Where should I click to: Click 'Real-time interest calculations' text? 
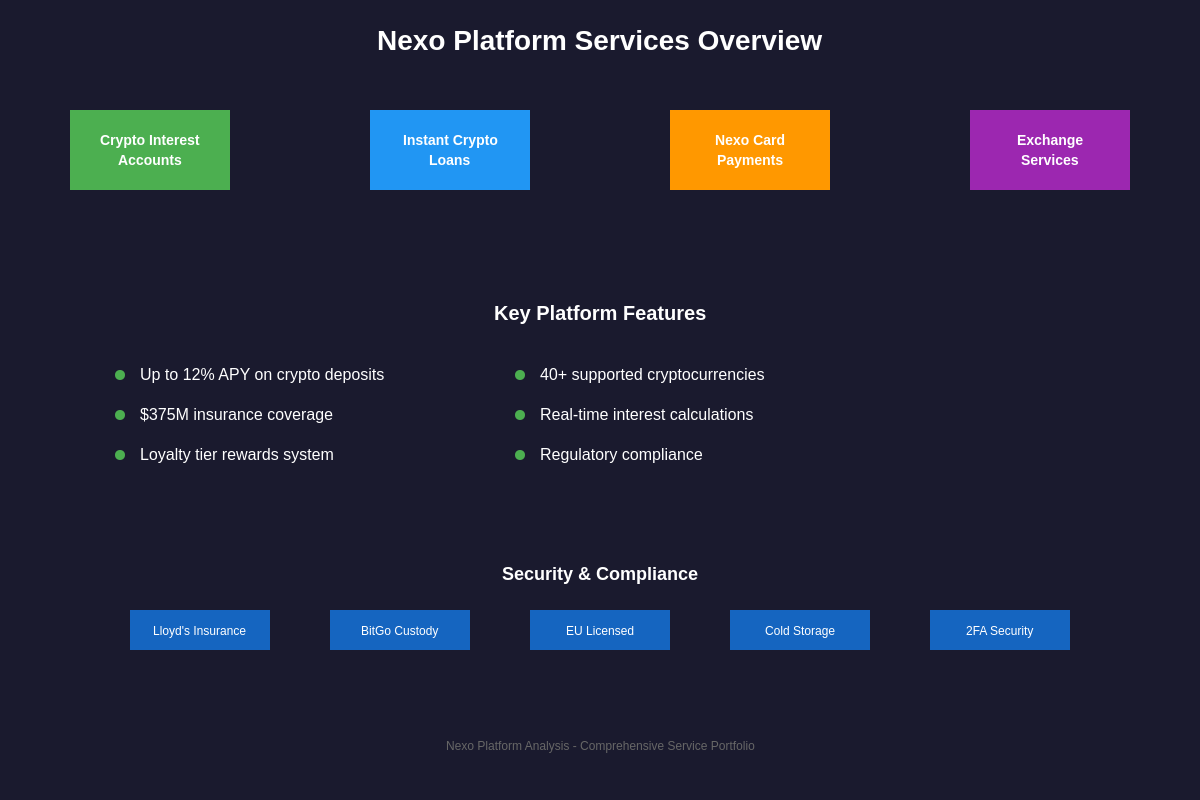tap(647, 415)
